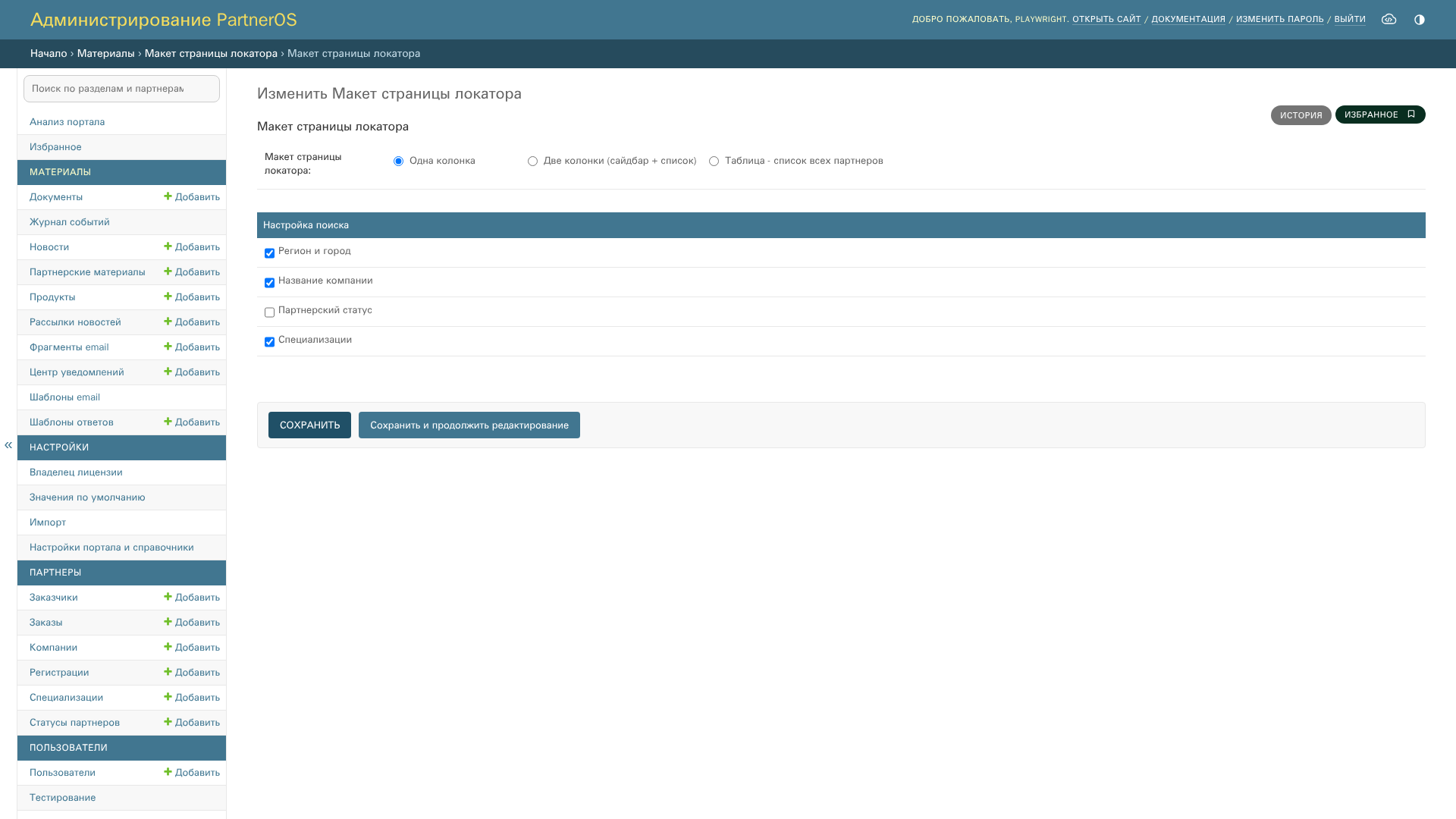Open the Документы list link
The width and height of the screenshot is (1456, 819).
click(x=56, y=197)
